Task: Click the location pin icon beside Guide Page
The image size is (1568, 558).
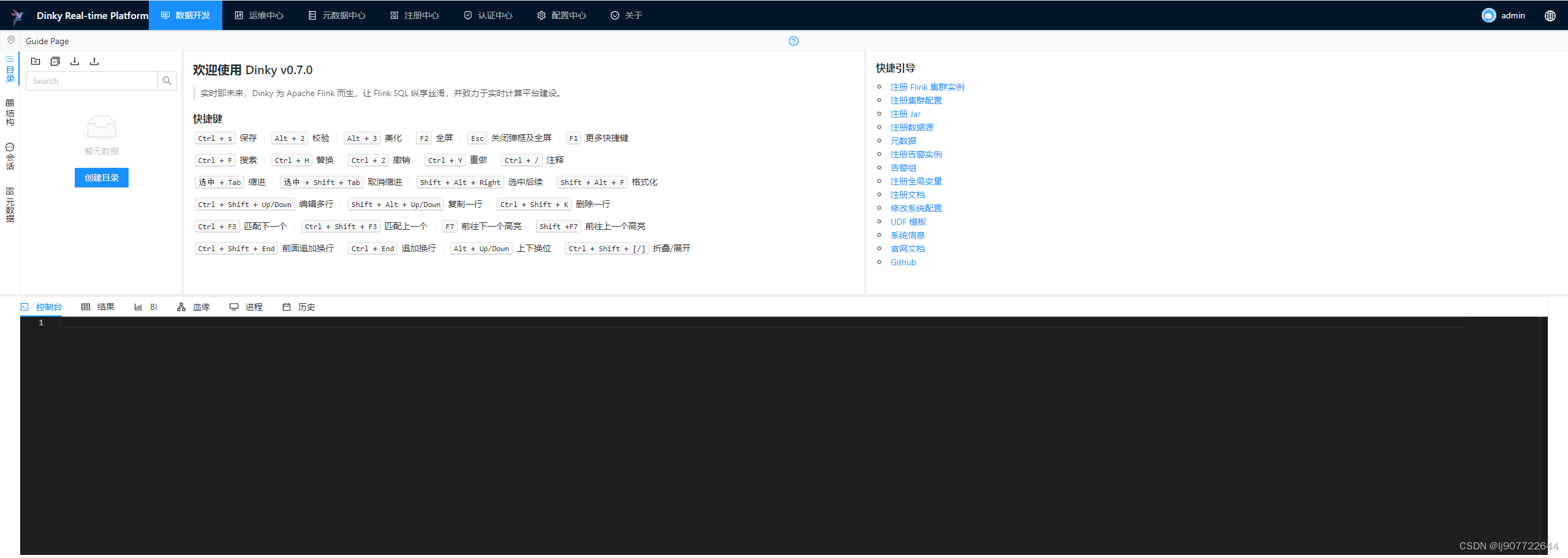Action: coord(10,40)
